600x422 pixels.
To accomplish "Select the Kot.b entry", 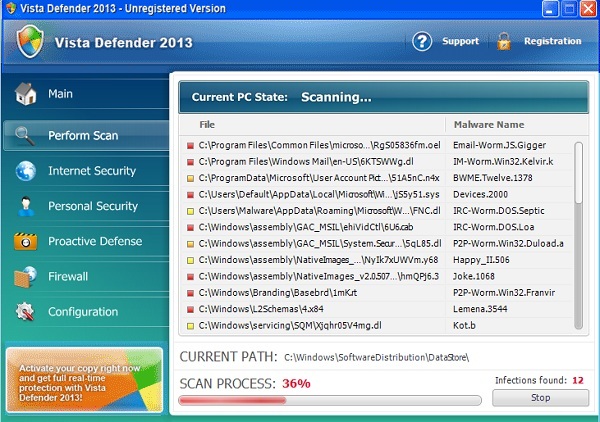I will [x=464, y=326].
